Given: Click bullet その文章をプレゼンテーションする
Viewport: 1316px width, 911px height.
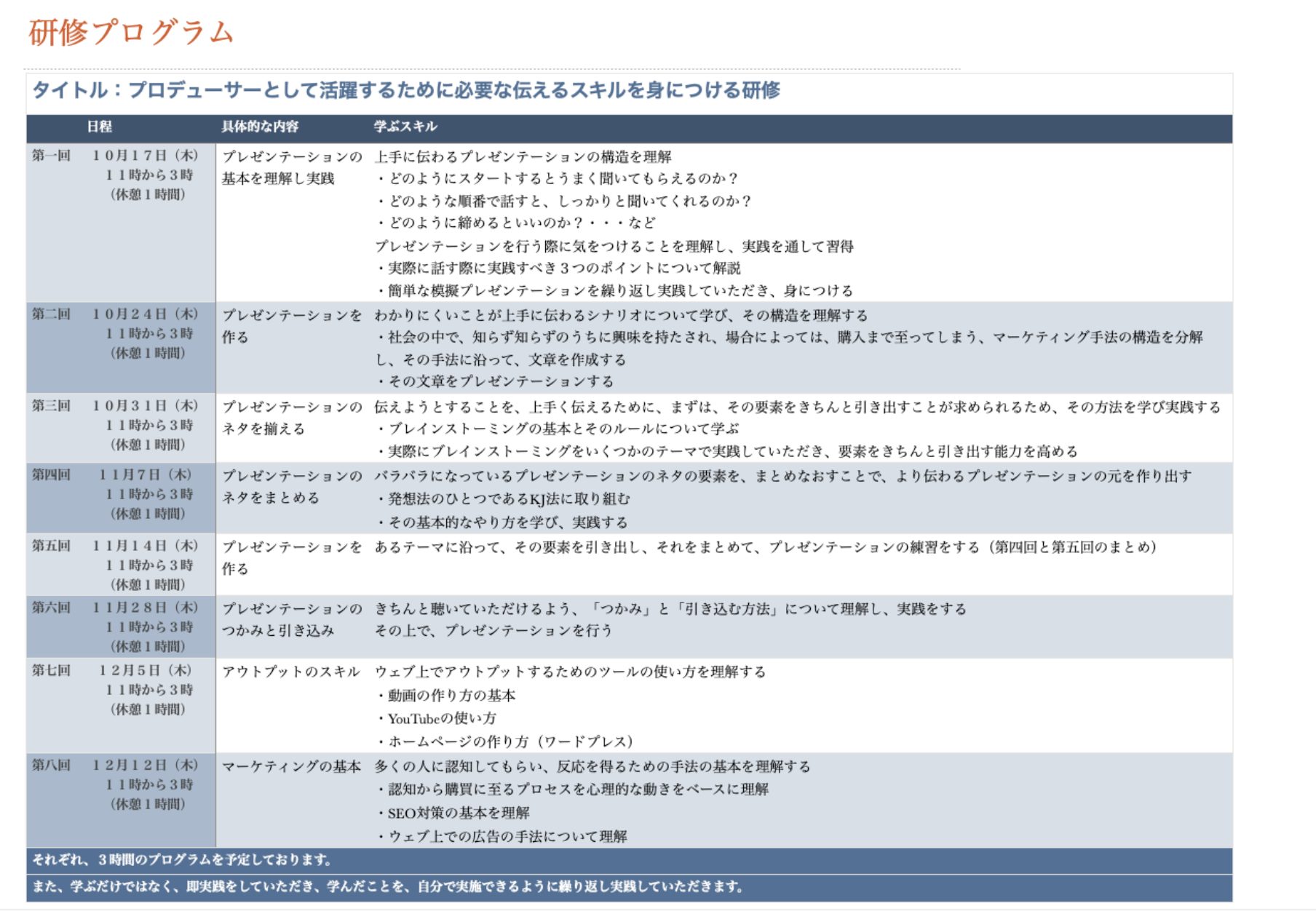Looking at the screenshot, I should [496, 381].
